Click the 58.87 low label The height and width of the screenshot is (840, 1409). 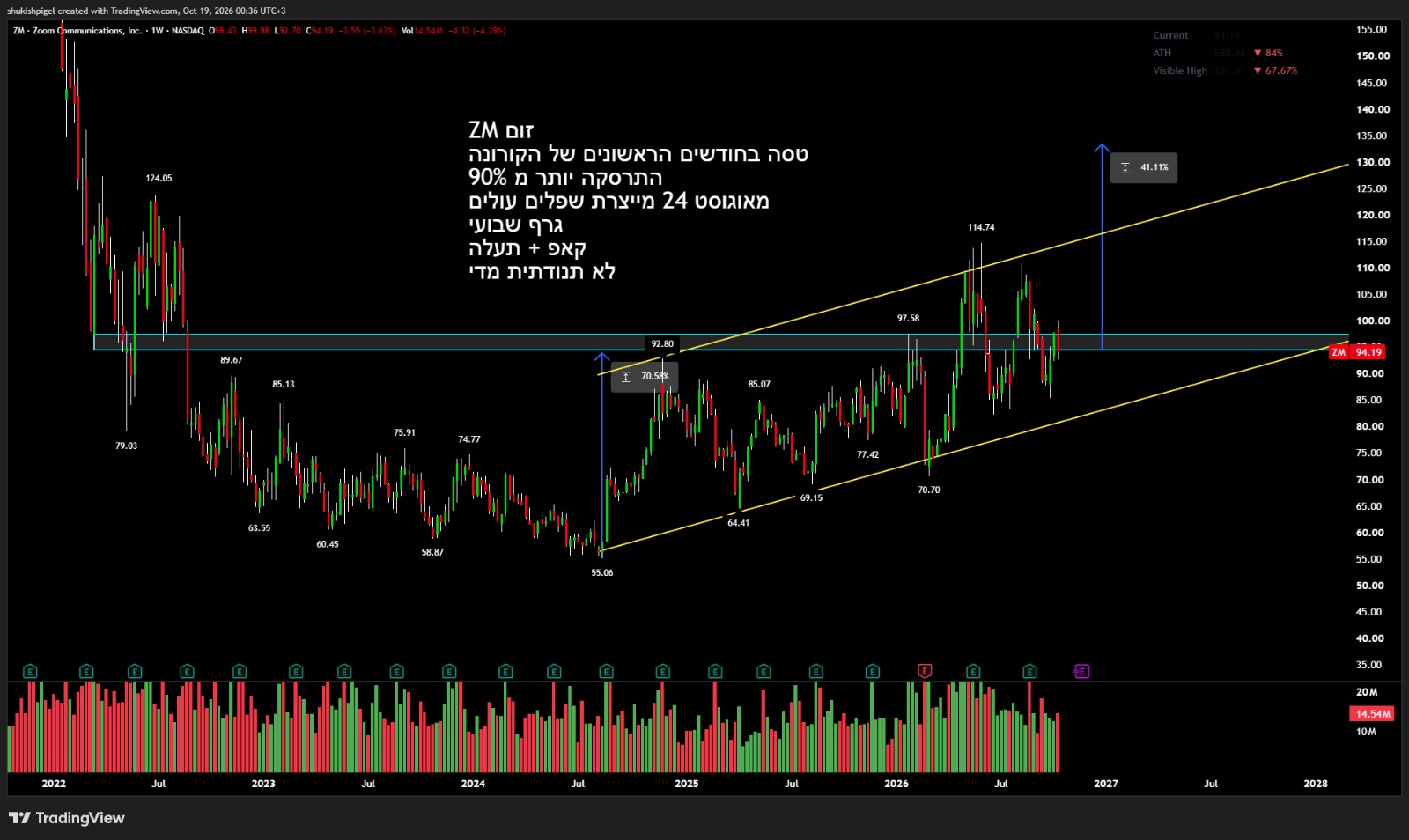pos(432,552)
